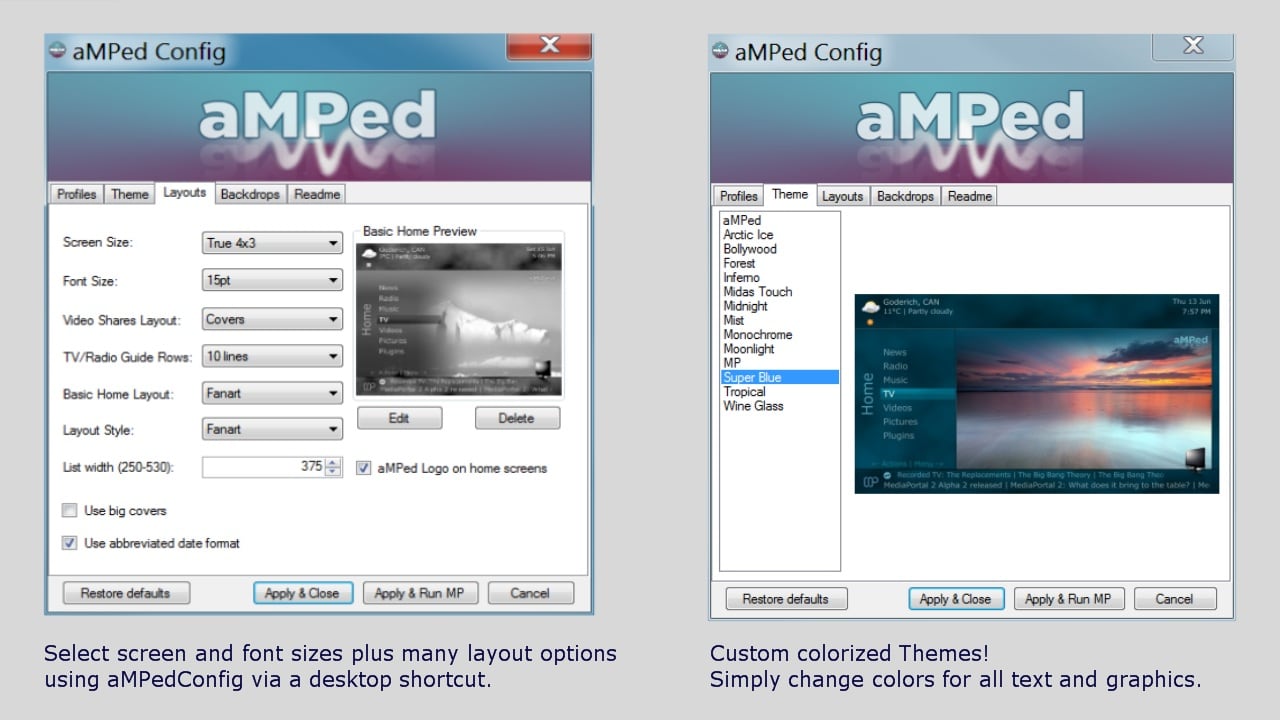Switch to Theme tab in Layouts window
The image size is (1280, 720).
click(129, 195)
